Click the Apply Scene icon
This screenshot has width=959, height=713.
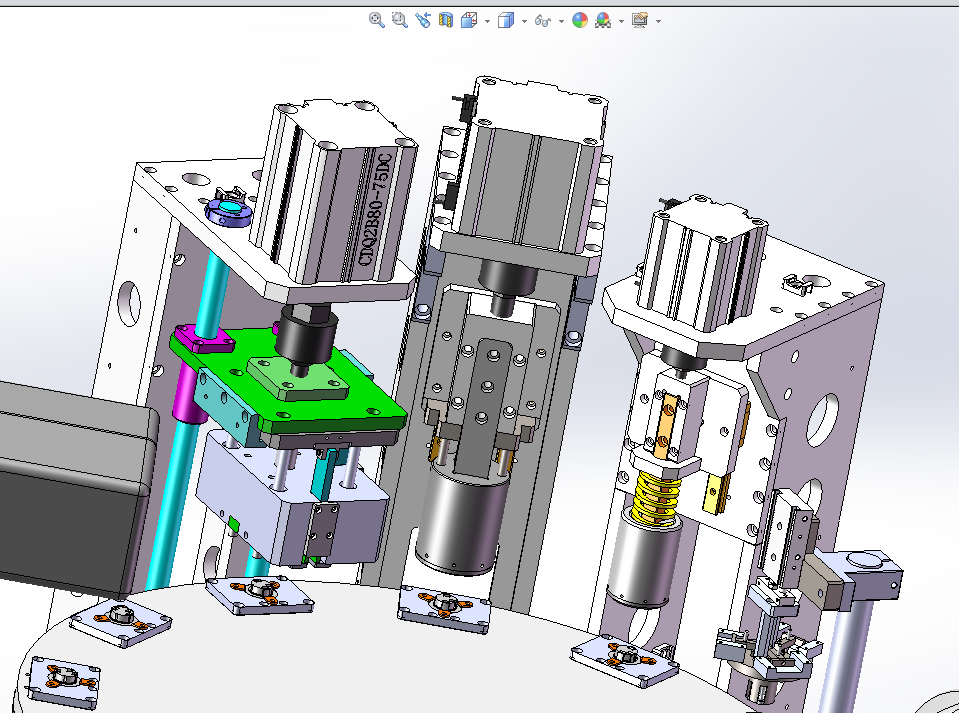(603, 20)
